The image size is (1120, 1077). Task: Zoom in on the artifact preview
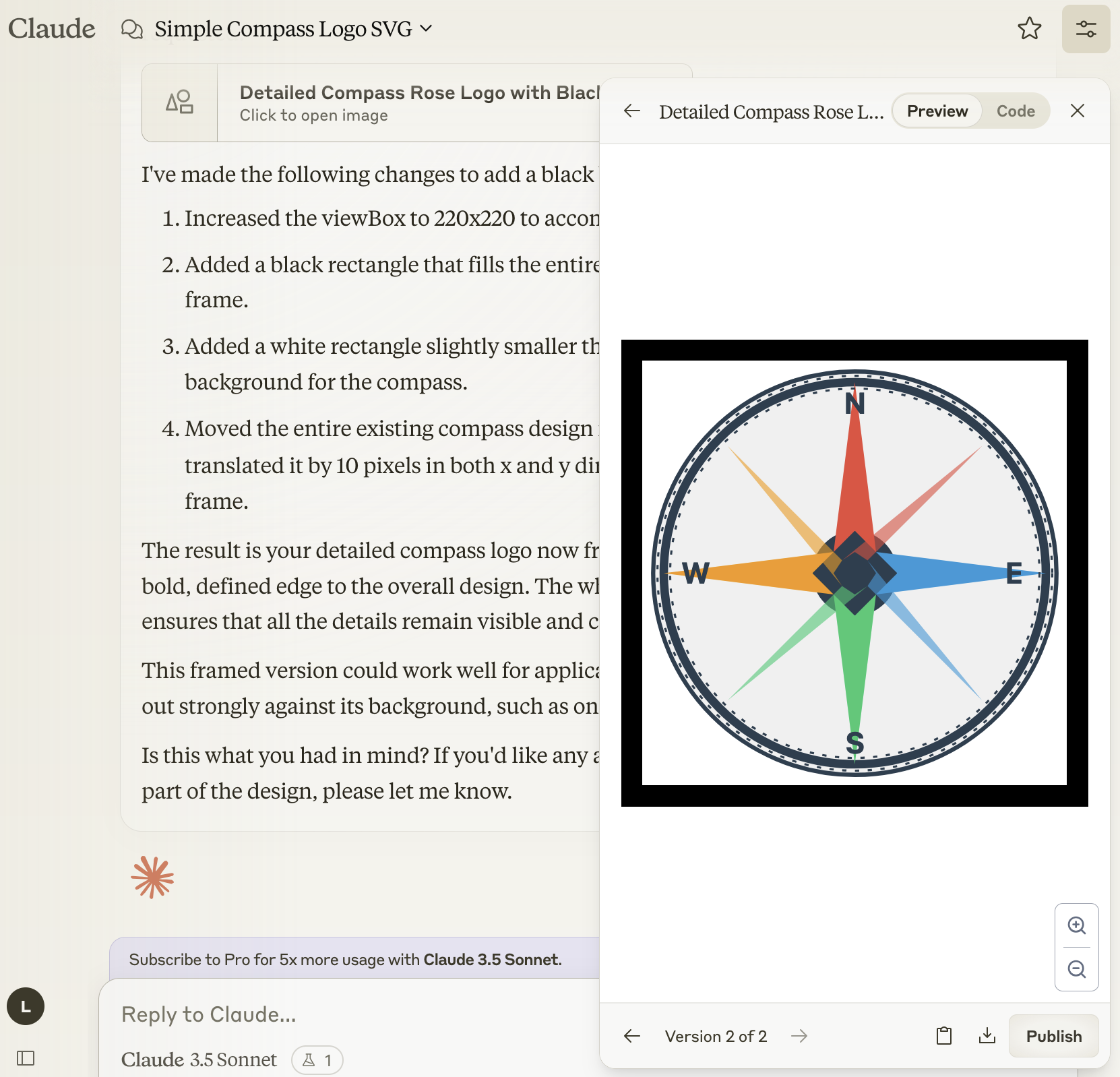click(x=1076, y=925)
